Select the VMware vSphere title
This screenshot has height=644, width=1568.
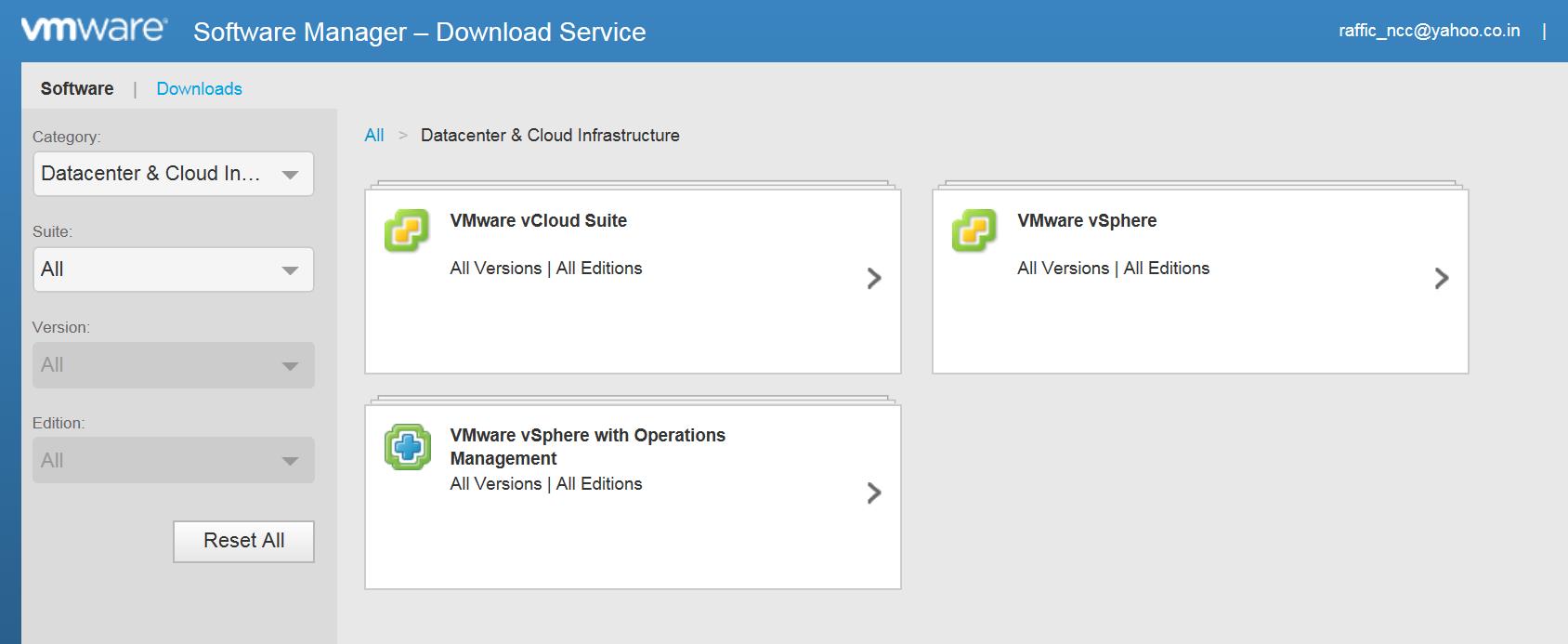1087,220
